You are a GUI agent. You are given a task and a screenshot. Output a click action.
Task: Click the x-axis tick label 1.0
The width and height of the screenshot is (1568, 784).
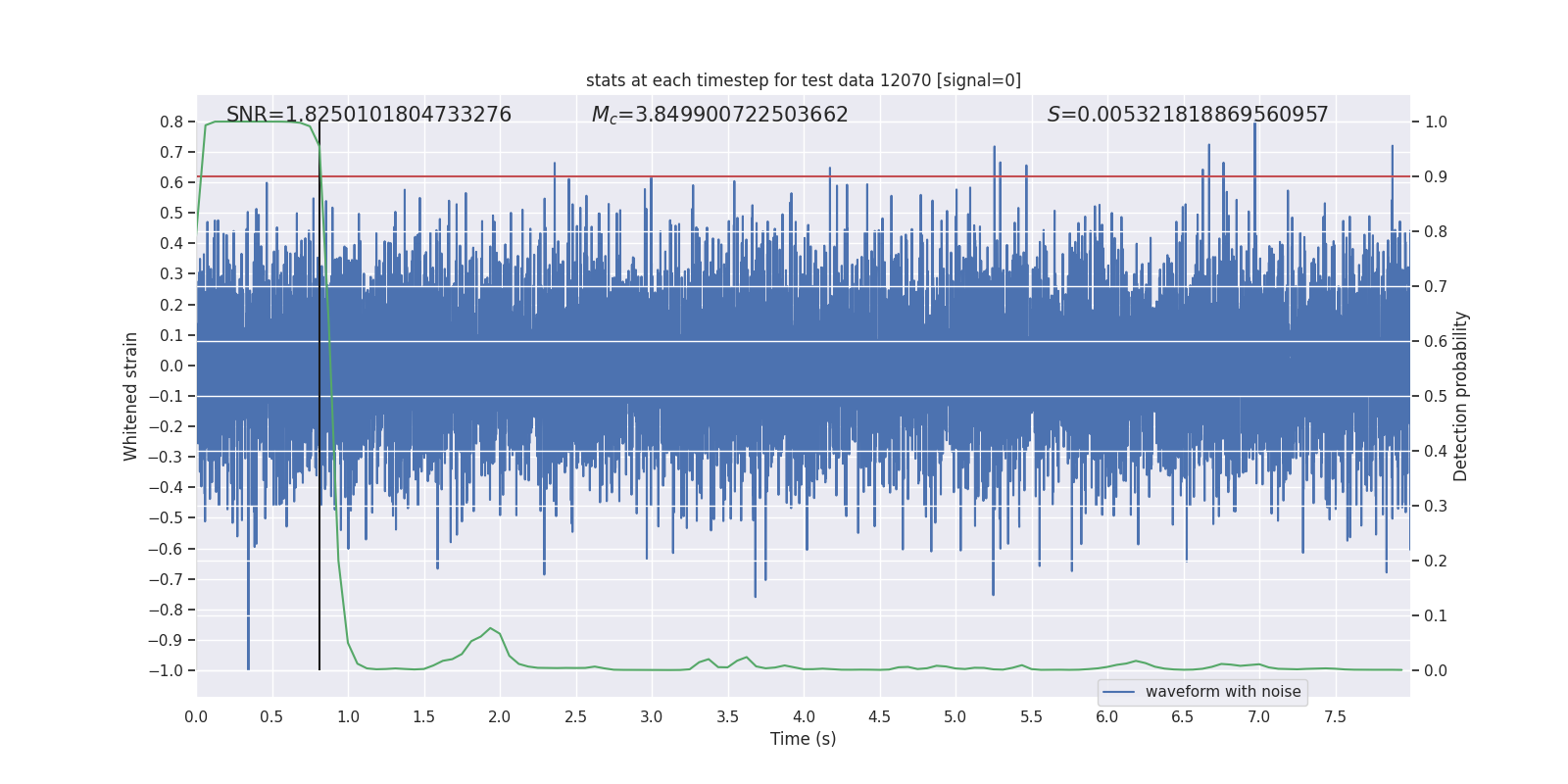pos(348,716)
